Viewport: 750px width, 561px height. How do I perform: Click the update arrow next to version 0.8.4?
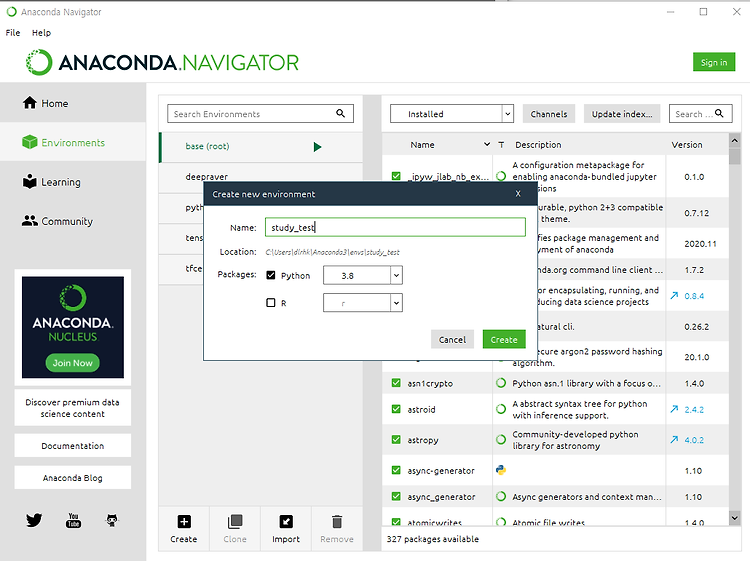(x=674, y=296)
